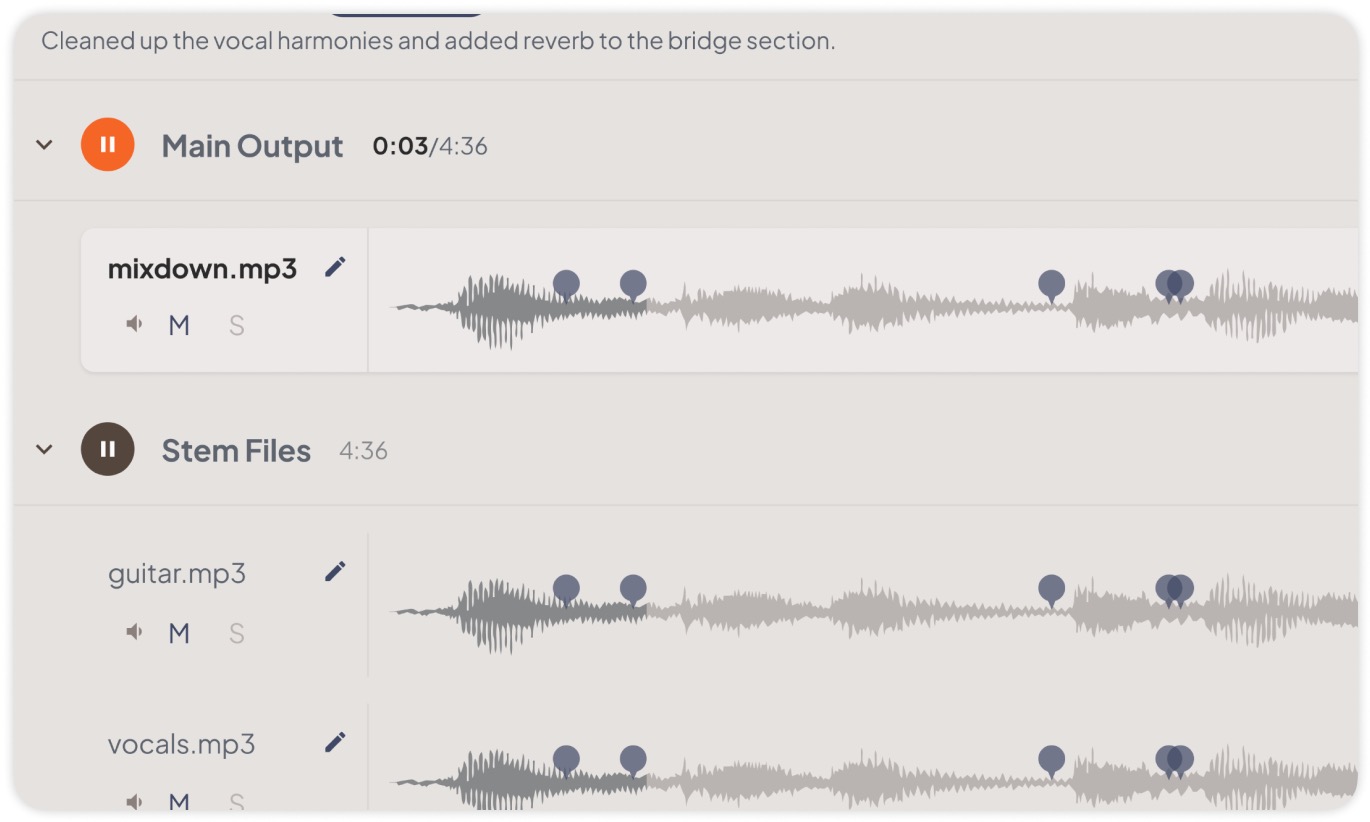Select the guitar.mp3 file name
1370x822 pixels.
coord(177,574)
